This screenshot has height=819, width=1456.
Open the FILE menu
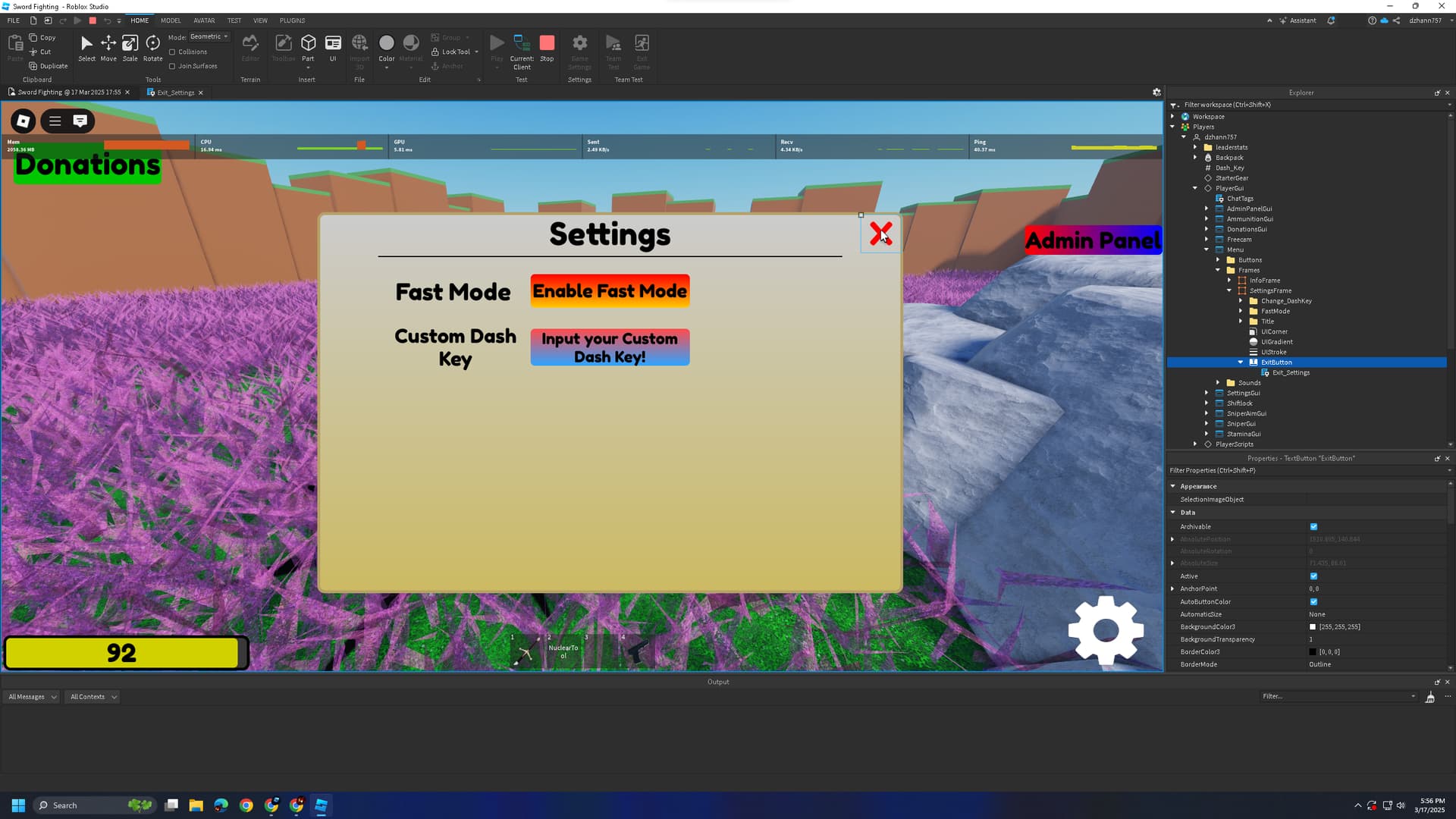[14, 20]
